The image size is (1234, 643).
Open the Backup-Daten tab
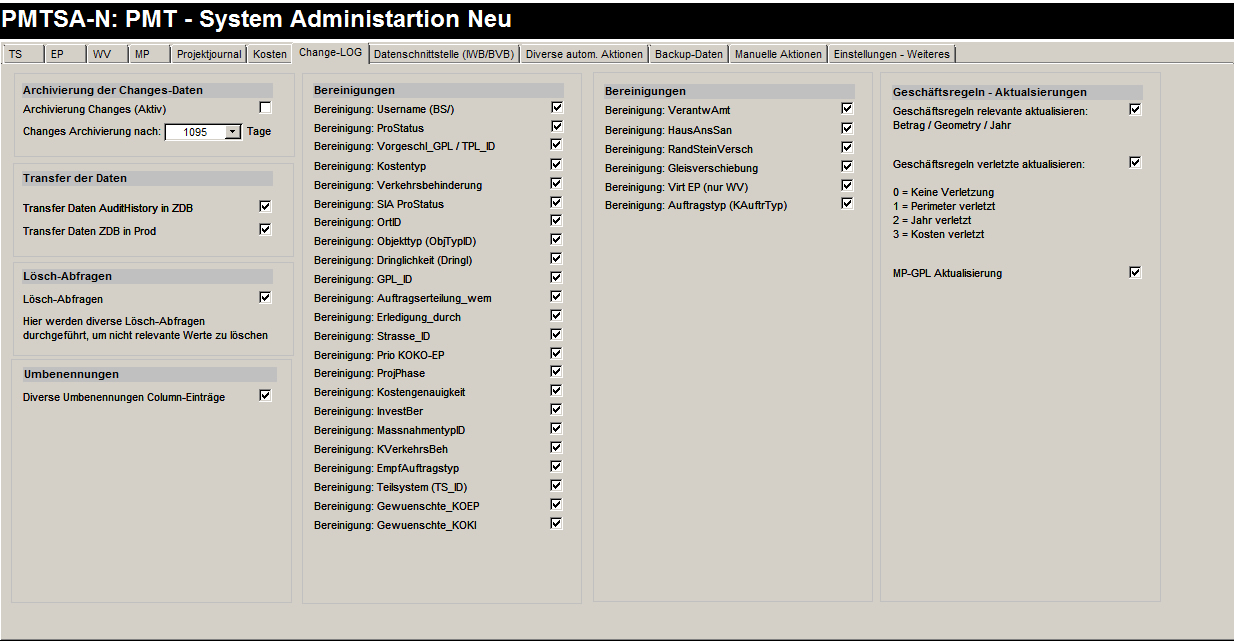pos(689,54)
